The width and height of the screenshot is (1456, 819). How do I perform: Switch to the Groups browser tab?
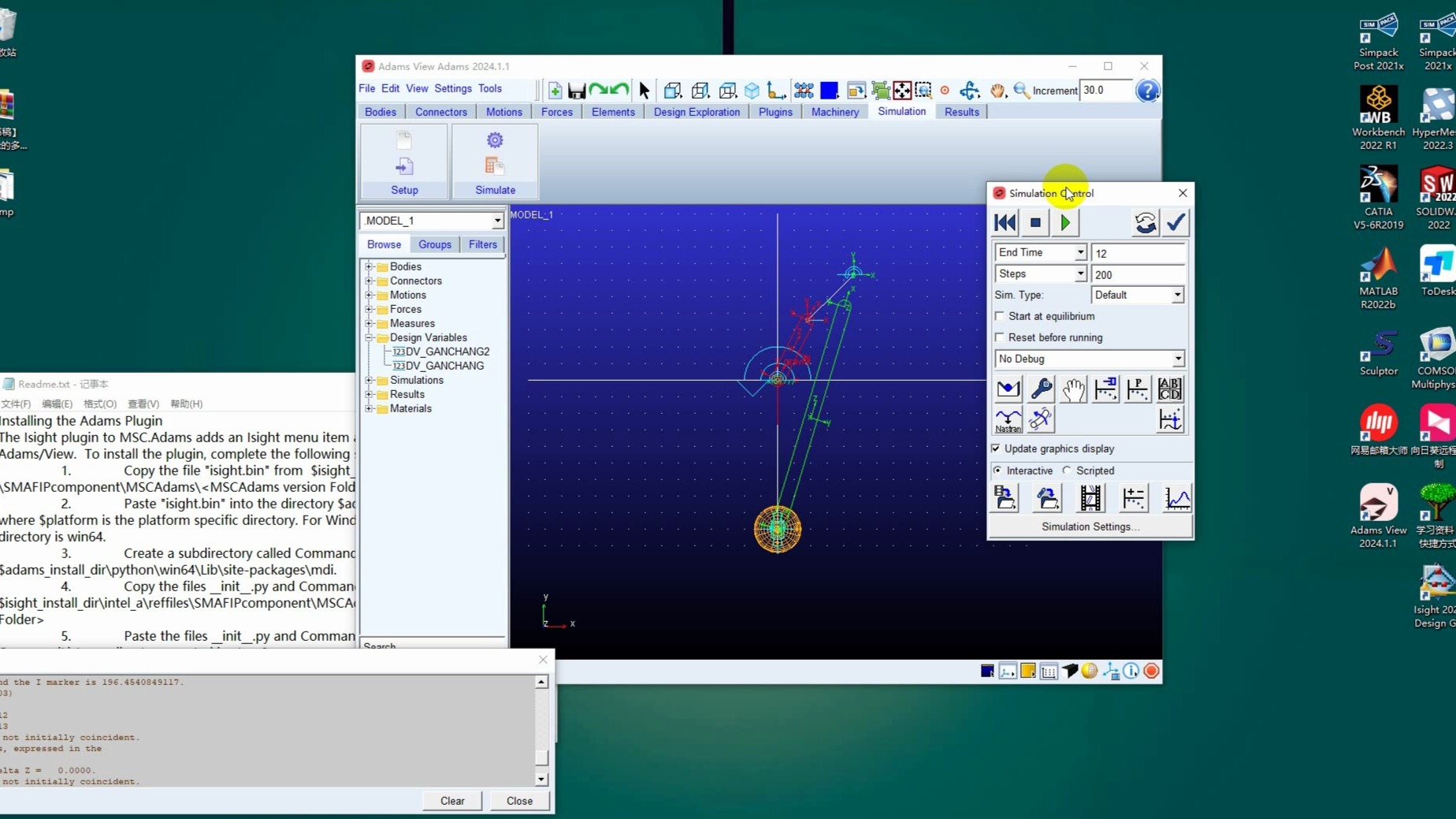(435, 244)
